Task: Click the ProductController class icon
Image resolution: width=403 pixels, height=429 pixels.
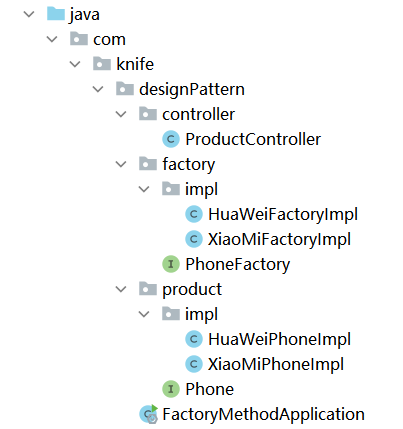Action: coord(171,139)
